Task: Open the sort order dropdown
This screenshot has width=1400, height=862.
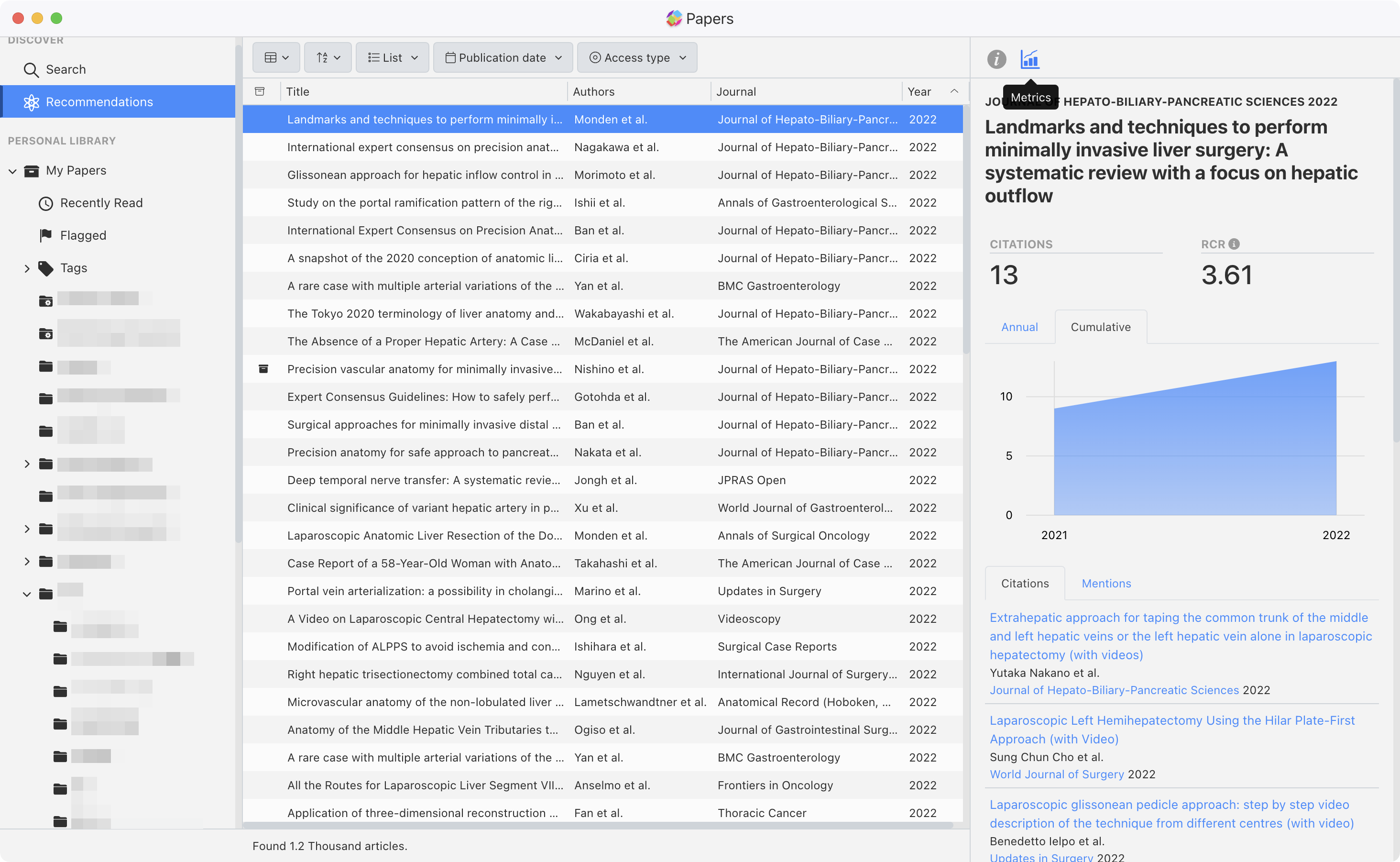Action: pos(328,57)
